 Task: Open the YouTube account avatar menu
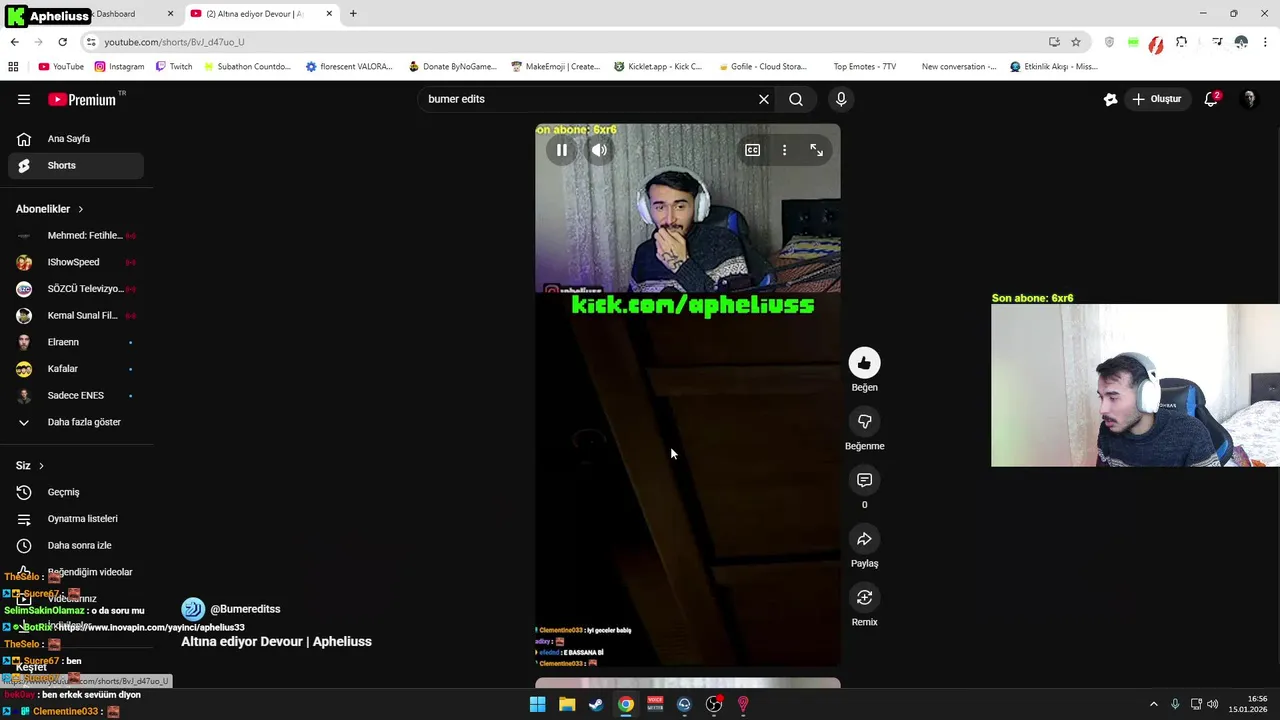pyautogui.click(x=1249, y=99)
